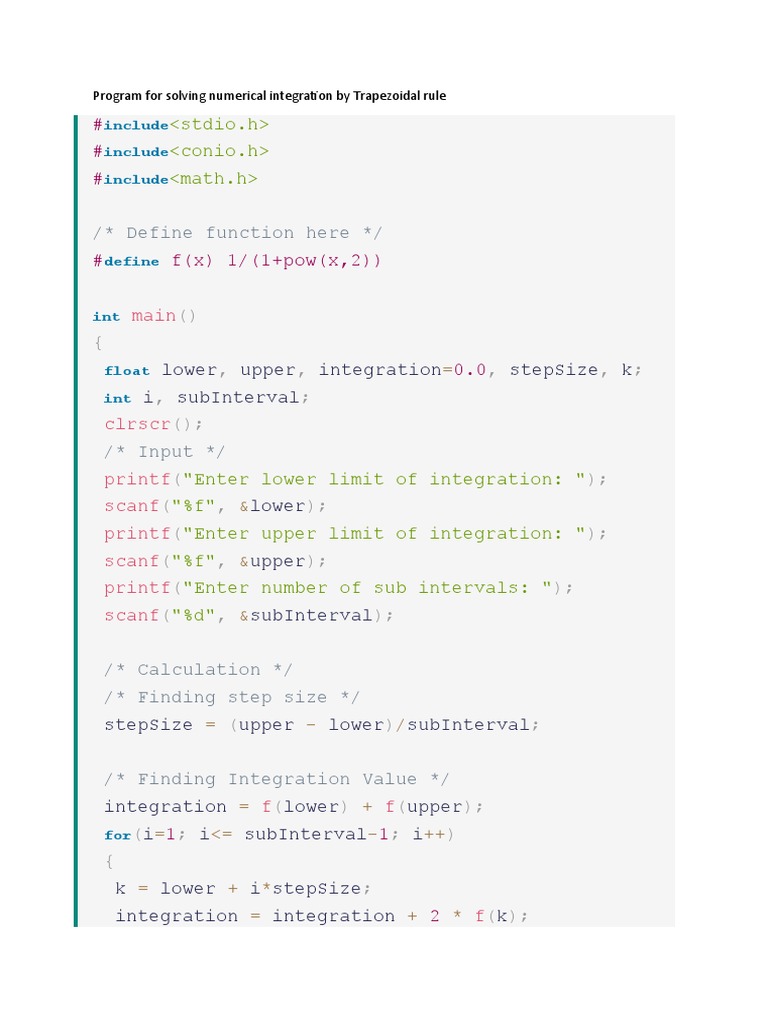Click the document title about Trapezoidal rule
Screen dimensions: 768x1024
(x=269, y=96)
